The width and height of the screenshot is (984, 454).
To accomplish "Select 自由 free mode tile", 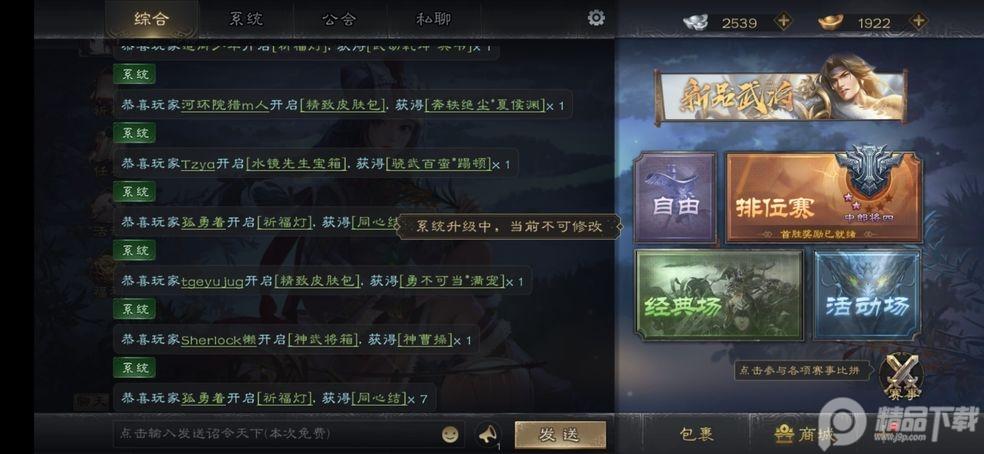I will point(675,197).
